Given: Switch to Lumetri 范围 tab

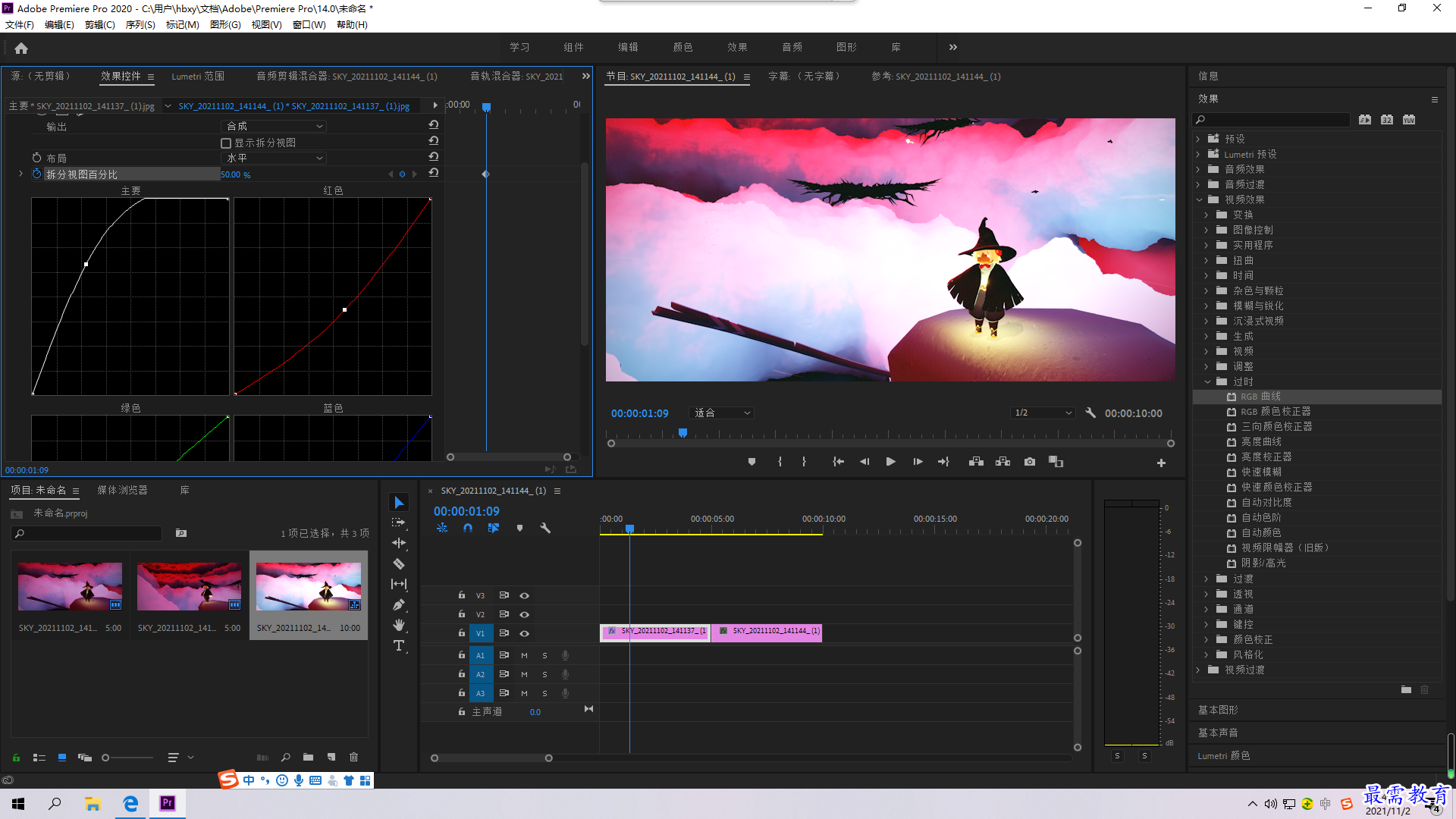Looking at the screenshot, I should [x=198, y=76].
